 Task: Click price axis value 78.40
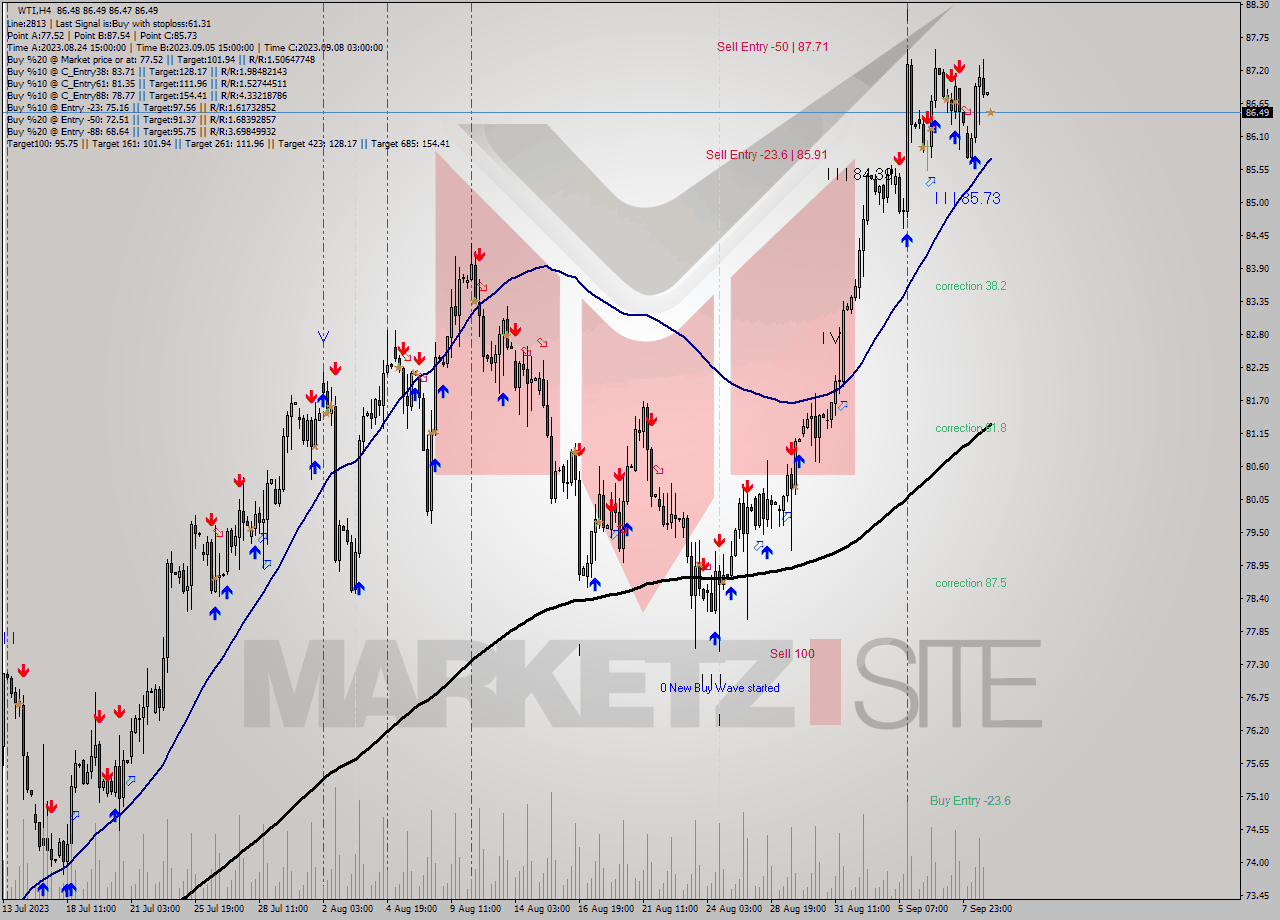click(1257, 599)
